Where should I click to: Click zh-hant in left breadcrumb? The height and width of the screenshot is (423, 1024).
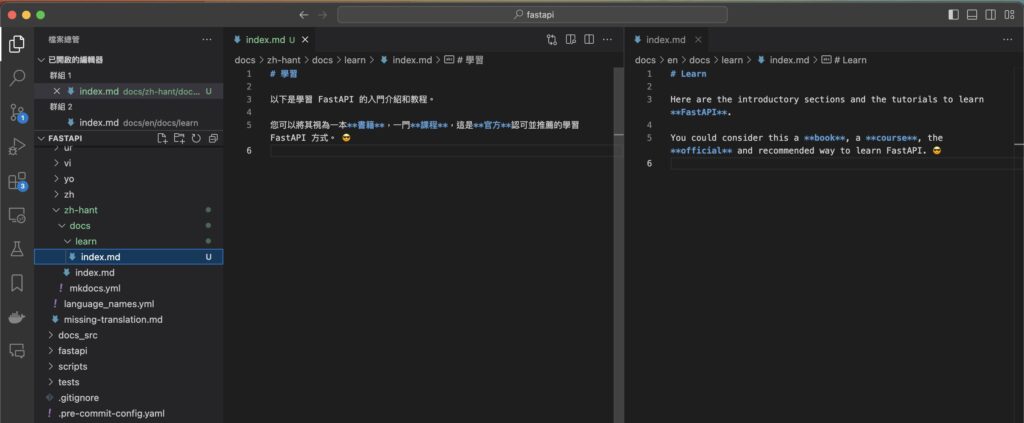coord(283,59)
